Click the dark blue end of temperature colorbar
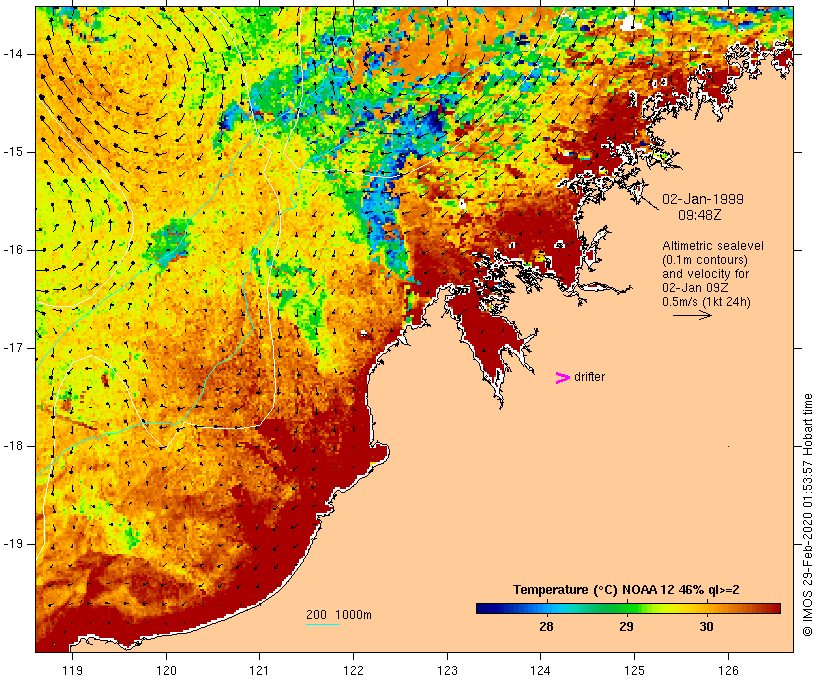This screenshot has width=820, height=680. click(484, 608)
